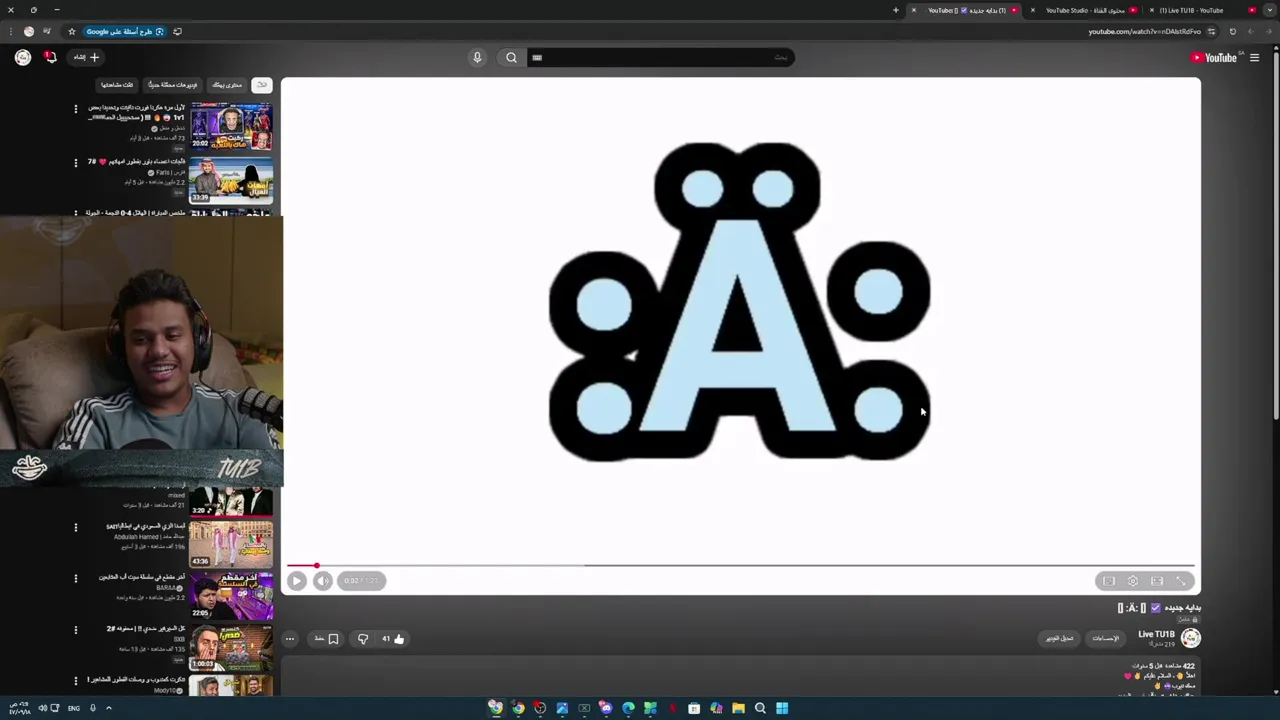Switch the ENG input language indicator
The image size is (1280, 720).
click(x=74, y=708)
